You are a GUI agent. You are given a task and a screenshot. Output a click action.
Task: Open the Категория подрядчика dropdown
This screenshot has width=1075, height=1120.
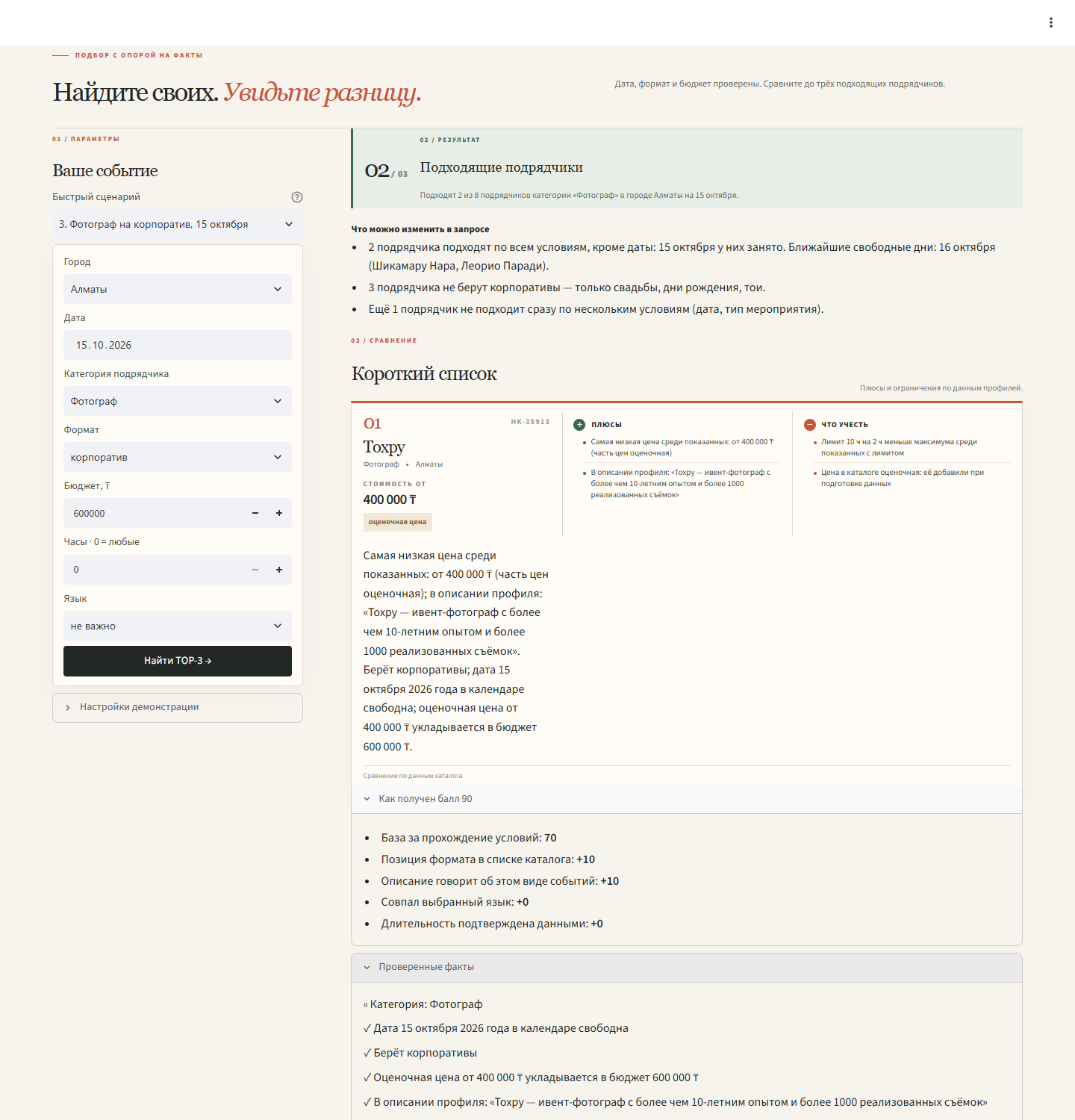(x=178, y=401)
